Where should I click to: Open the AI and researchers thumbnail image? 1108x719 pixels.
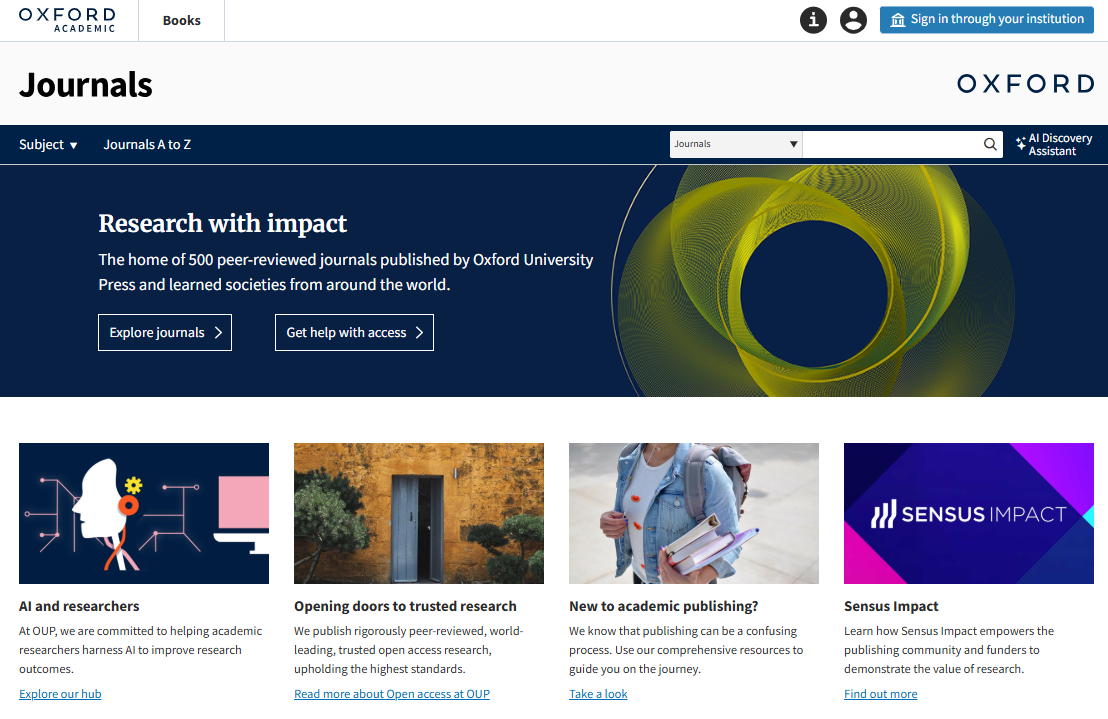point(144,513)
